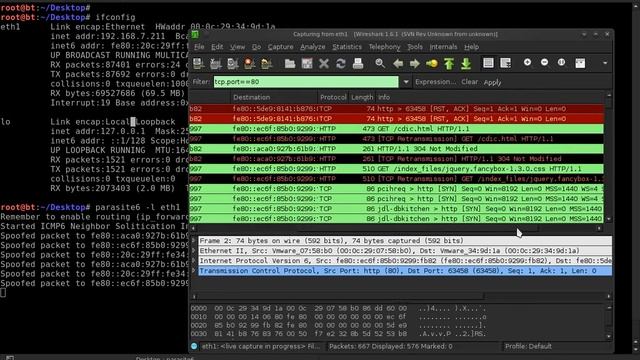Screen dimensions: 640x360
Task: Print packets using printer icon
Action: coord(358,63)
